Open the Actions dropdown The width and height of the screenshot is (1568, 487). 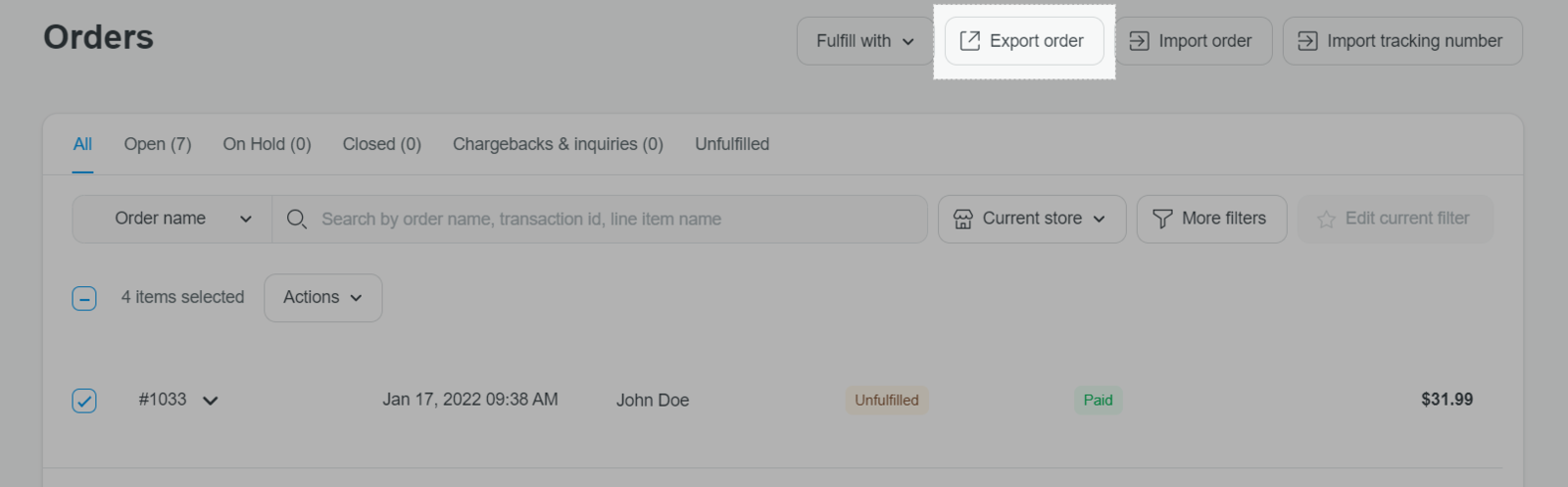(x=322, y=298)
